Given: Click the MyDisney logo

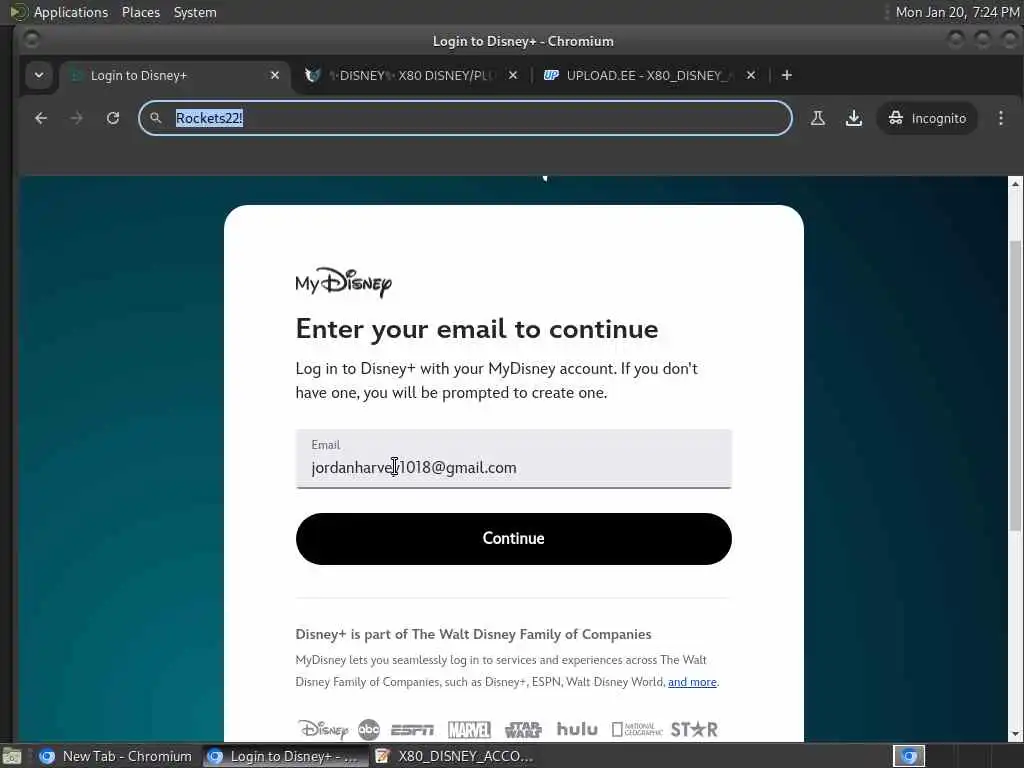Looking at the screenshot, I should pyautogui.click(x=344, y=283).
